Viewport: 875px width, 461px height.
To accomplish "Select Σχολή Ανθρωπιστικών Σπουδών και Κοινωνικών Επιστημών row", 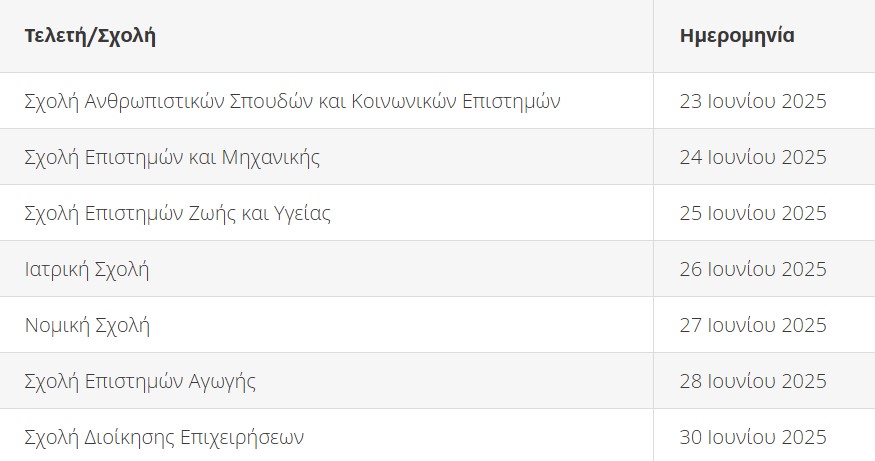I will coord(438,101).
